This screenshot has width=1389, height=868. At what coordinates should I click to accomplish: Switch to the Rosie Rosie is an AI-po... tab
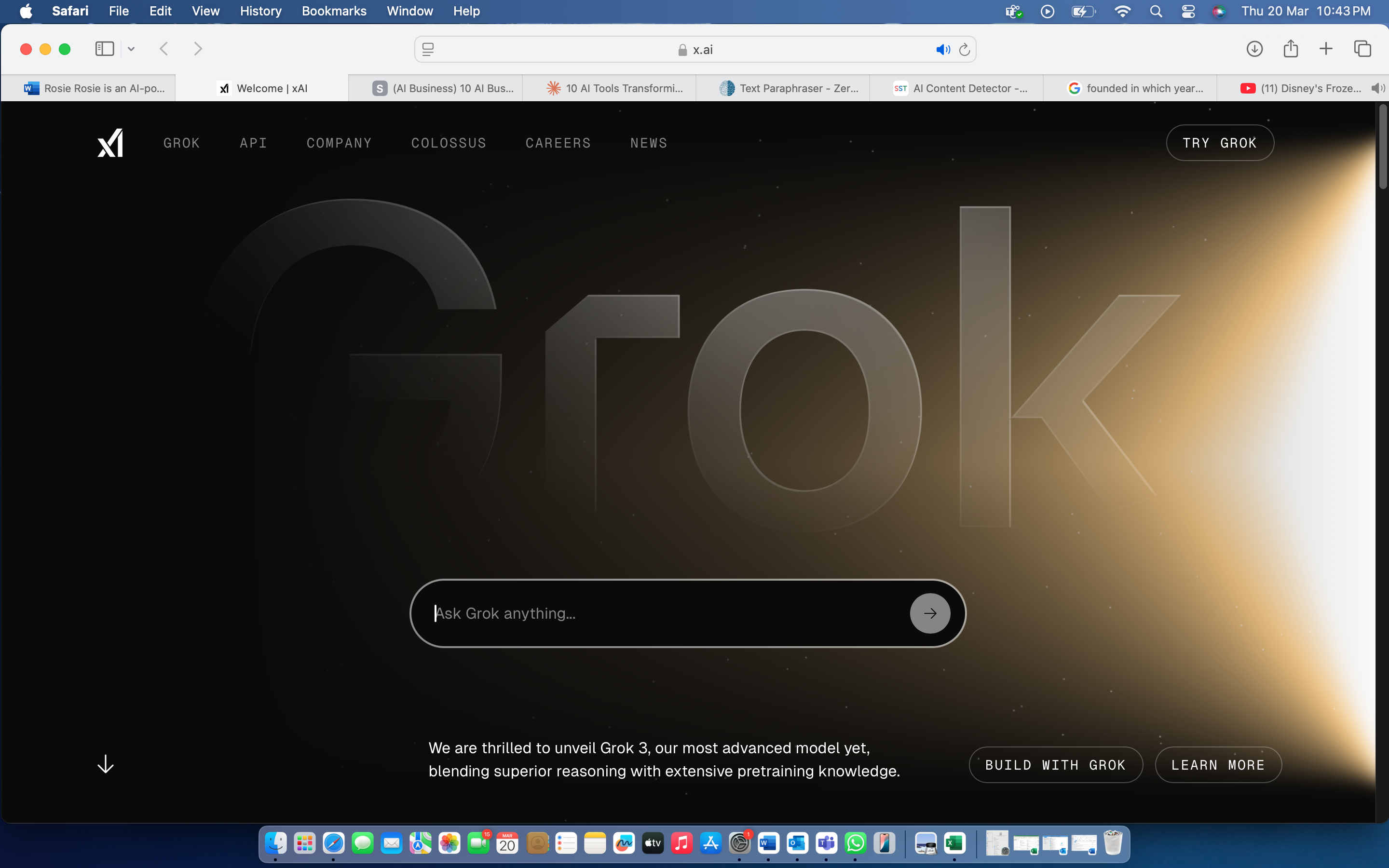[x=88, y=88]
